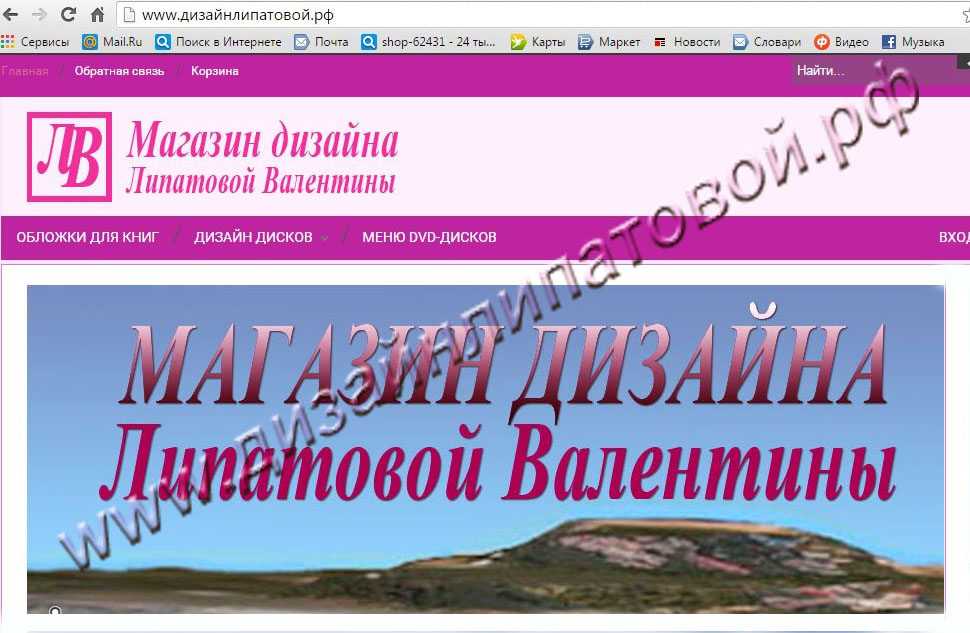Click the Карты bookmark icon
The height and width of the screenshot is (633, 970).
[x=519, y=42]
